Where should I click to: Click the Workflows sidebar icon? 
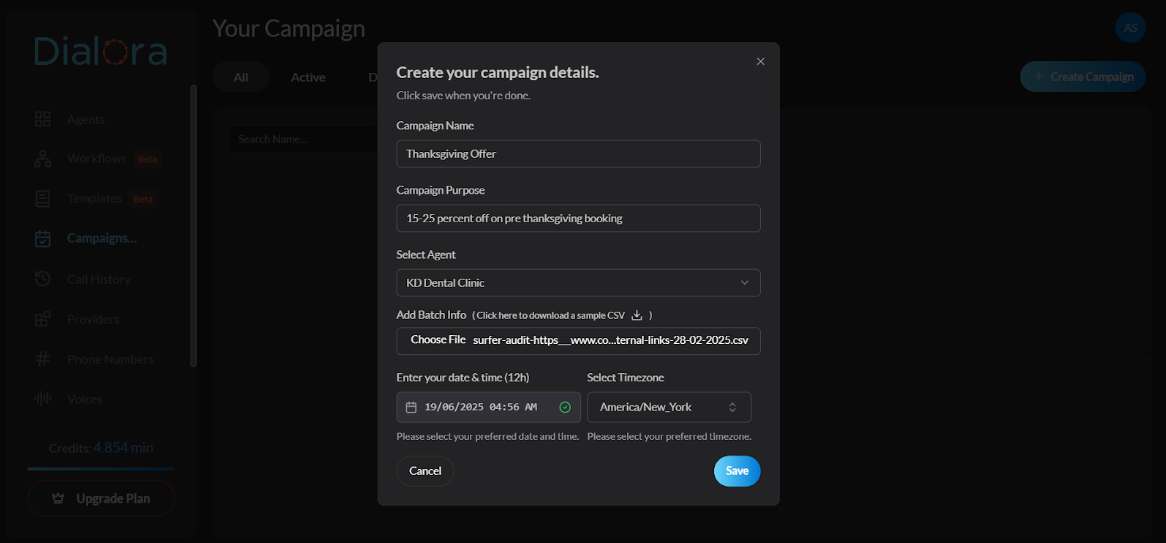click(x=43, y=159)
